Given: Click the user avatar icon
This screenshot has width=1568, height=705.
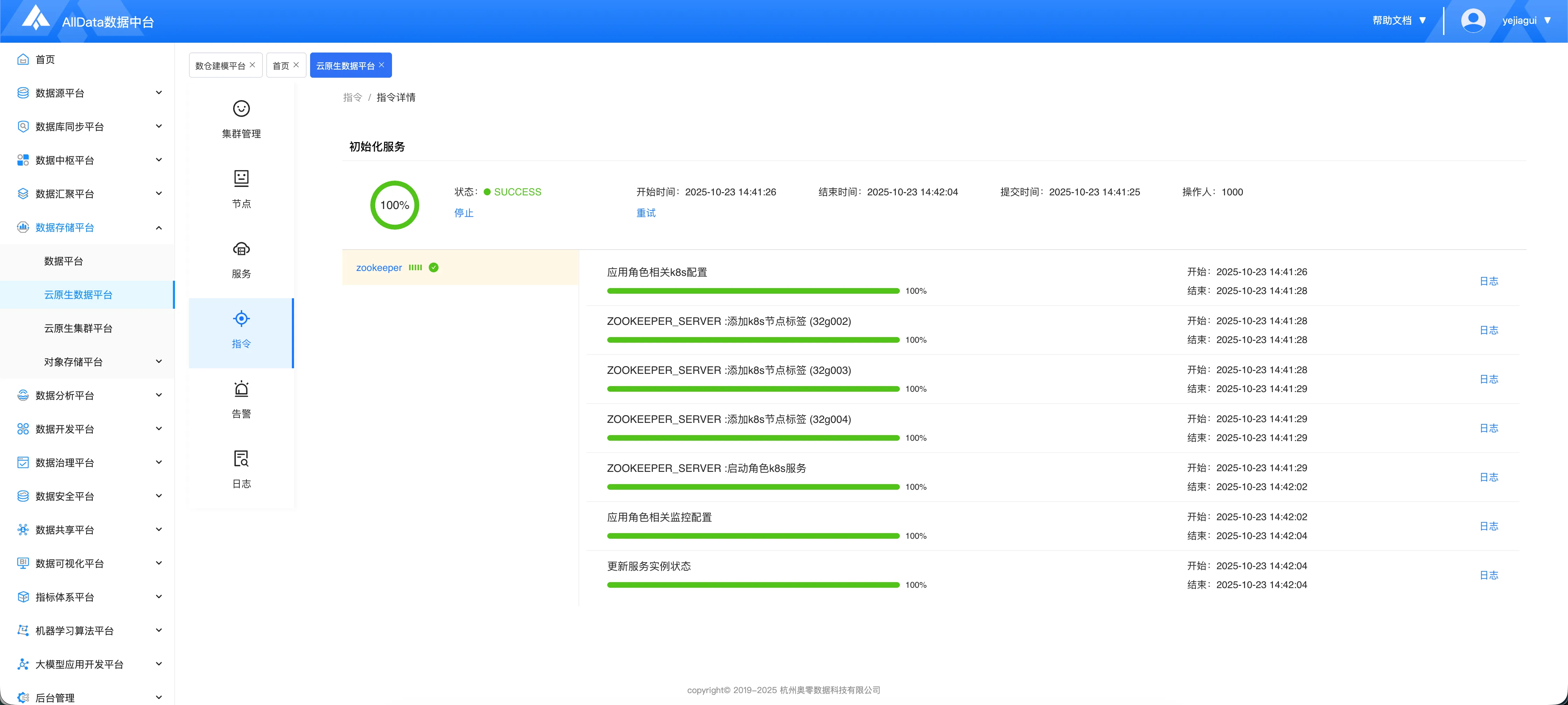Looking at the screenshot, I should coord(1472,21).
